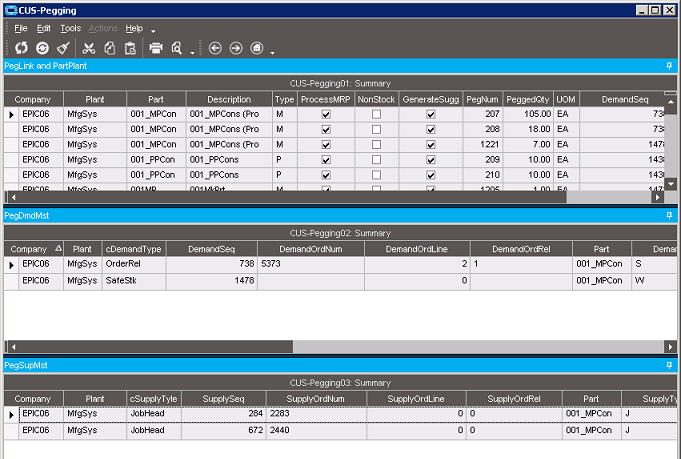Open the Edit menu

pos(43,28)
